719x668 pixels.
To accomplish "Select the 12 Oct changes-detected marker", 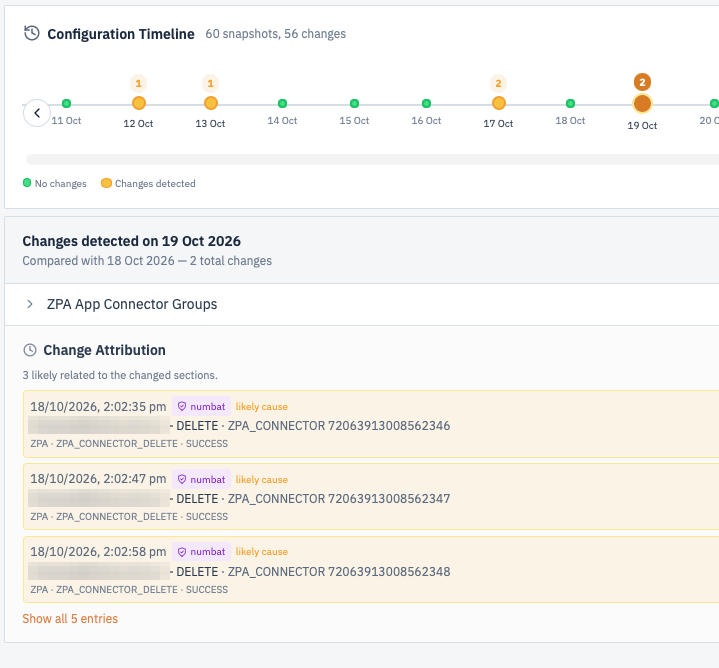I will coord(138,103).
